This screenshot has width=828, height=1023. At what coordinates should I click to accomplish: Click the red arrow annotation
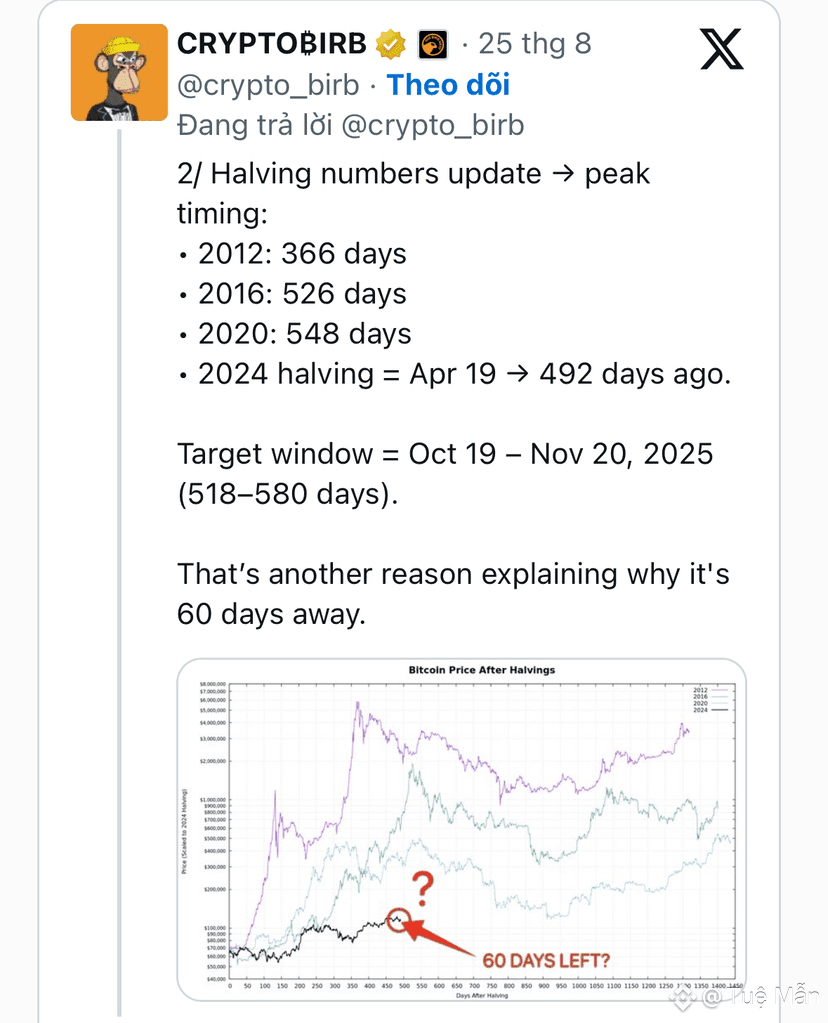pyautogui.click(x=440, y=939)
